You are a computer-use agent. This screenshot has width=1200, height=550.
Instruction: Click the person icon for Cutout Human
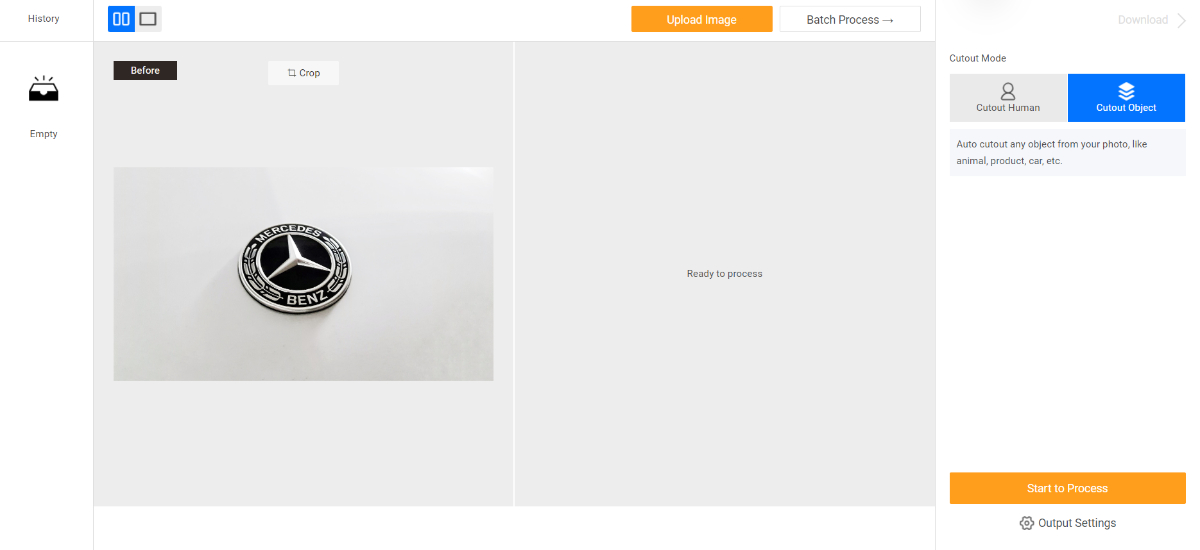point(1008,91)
